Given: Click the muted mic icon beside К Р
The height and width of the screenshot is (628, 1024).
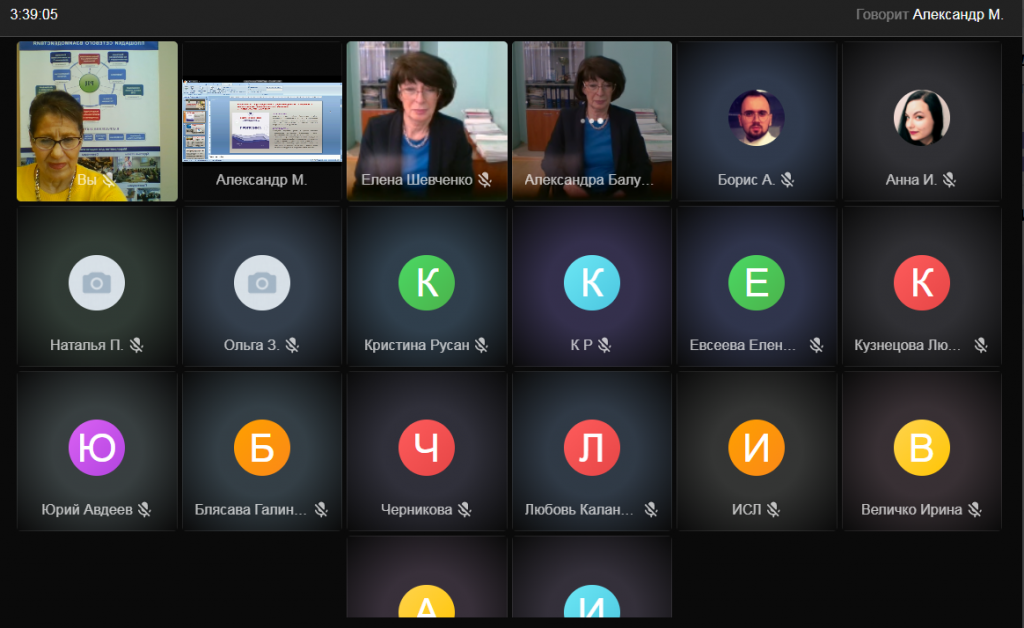Looking at the screenshot, I should click(604, 345).
